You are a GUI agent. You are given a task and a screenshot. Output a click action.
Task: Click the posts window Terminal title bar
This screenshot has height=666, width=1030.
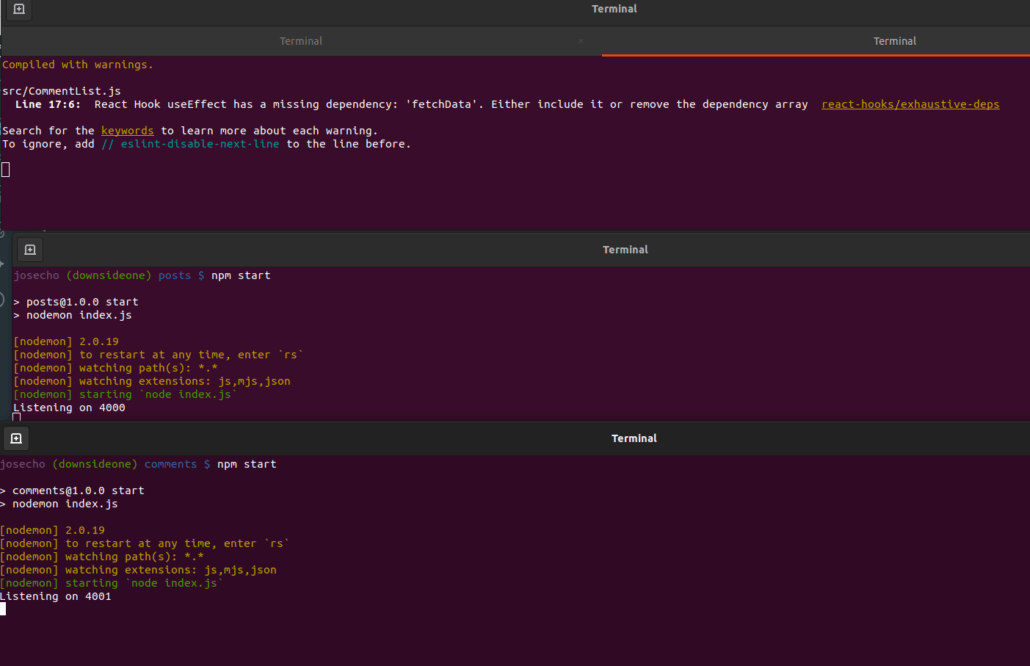coord(625,250)
